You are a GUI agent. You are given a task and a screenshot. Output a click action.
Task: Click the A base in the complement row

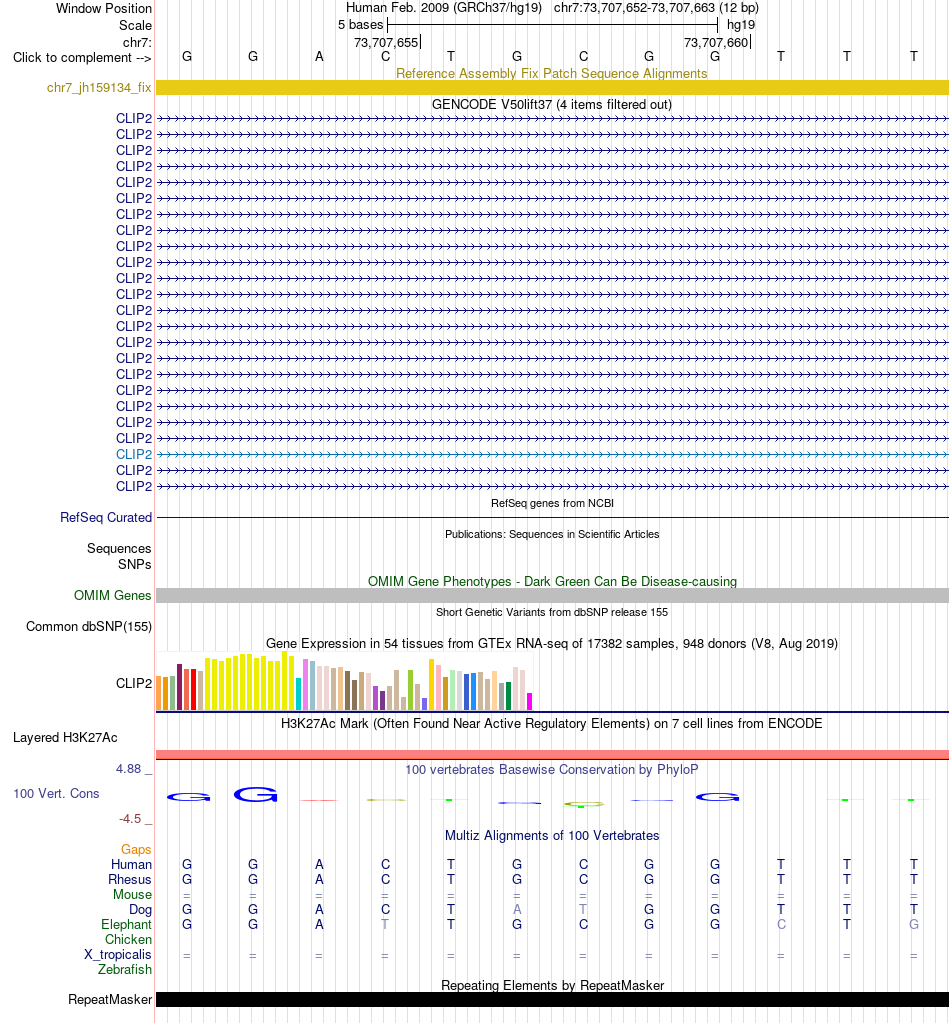319,57
